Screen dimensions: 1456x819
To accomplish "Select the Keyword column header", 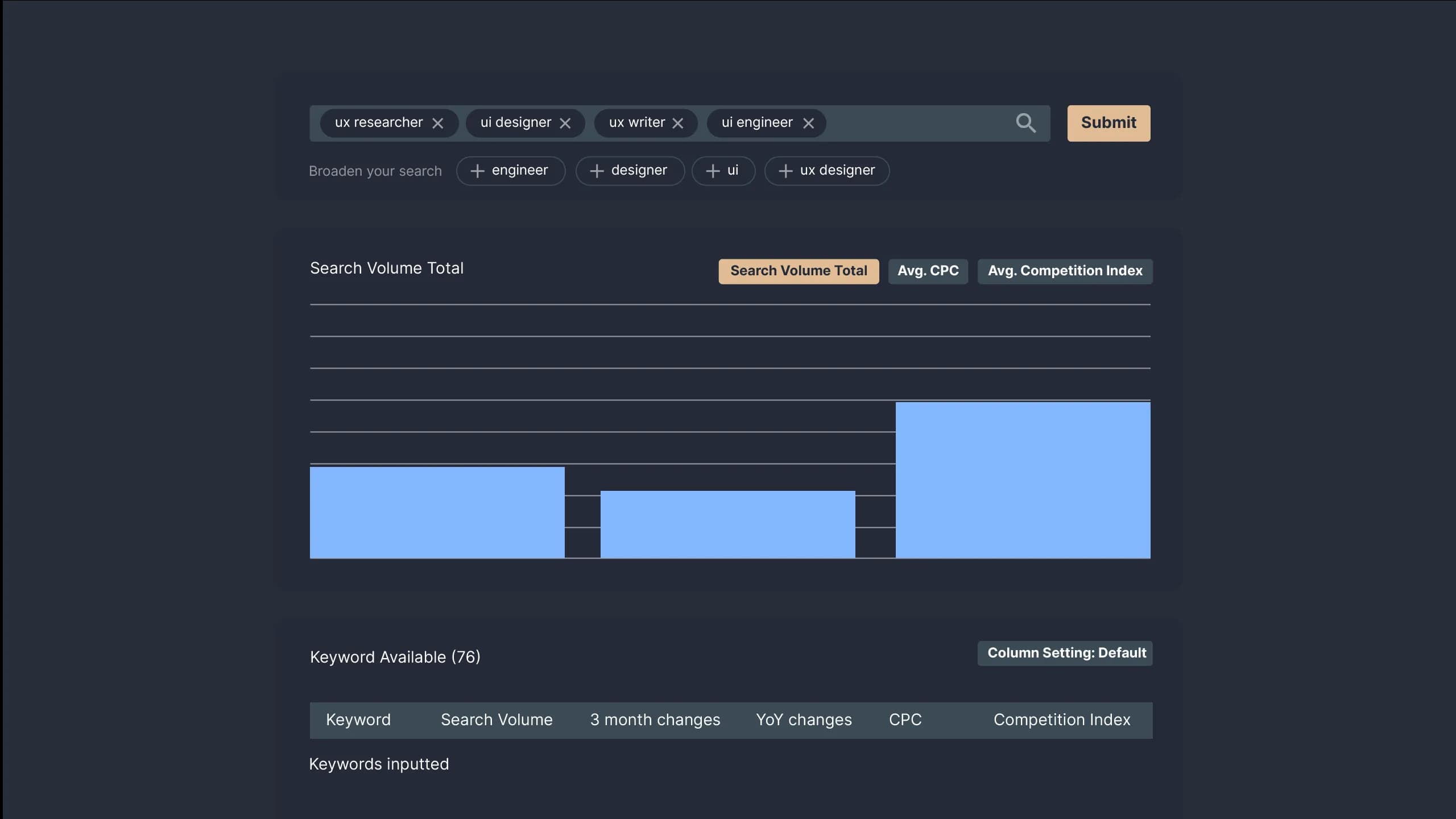I will click(x=358, y=720).
